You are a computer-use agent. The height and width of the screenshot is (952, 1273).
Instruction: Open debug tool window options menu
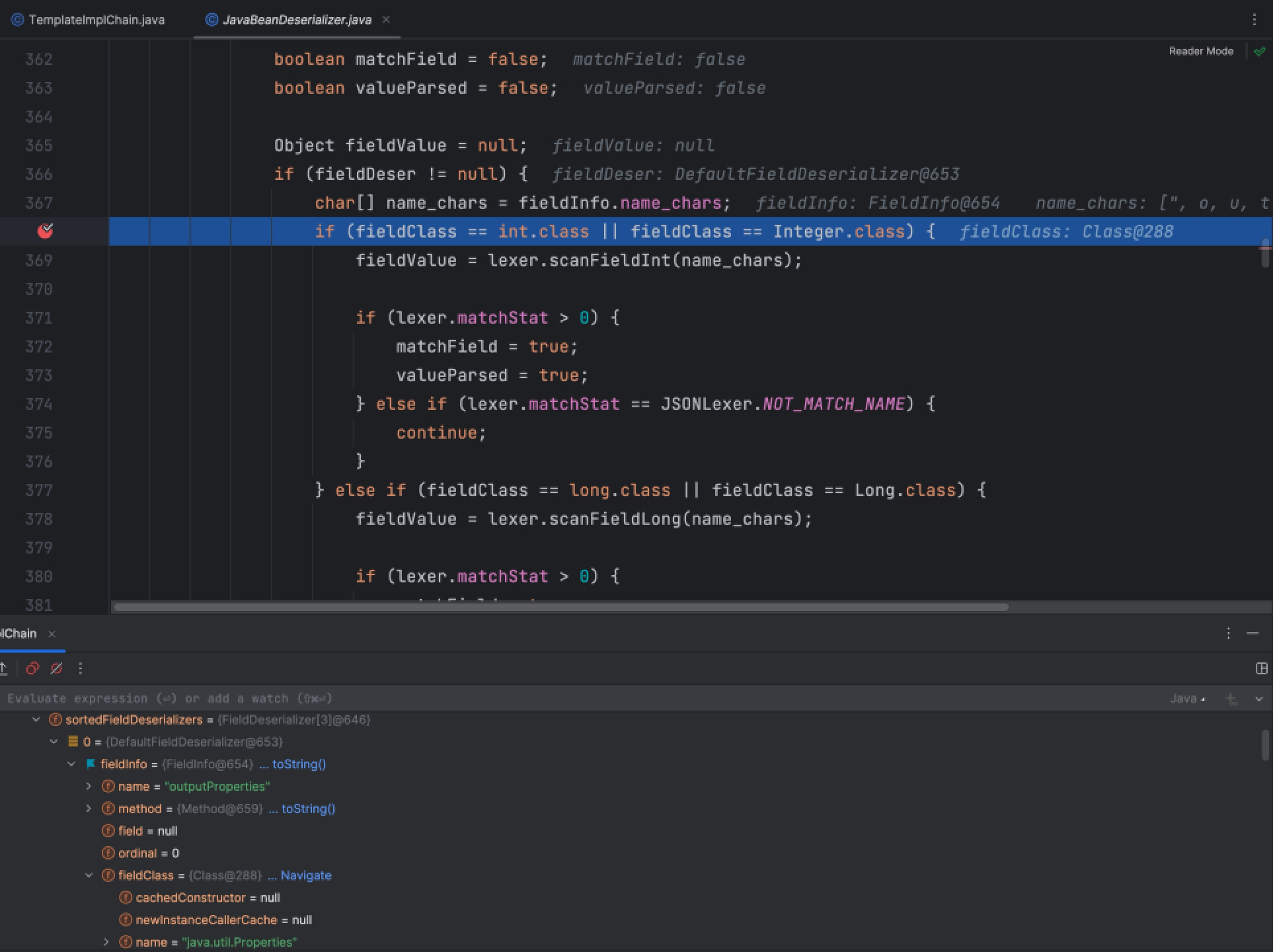click(x=1229, y=633)
